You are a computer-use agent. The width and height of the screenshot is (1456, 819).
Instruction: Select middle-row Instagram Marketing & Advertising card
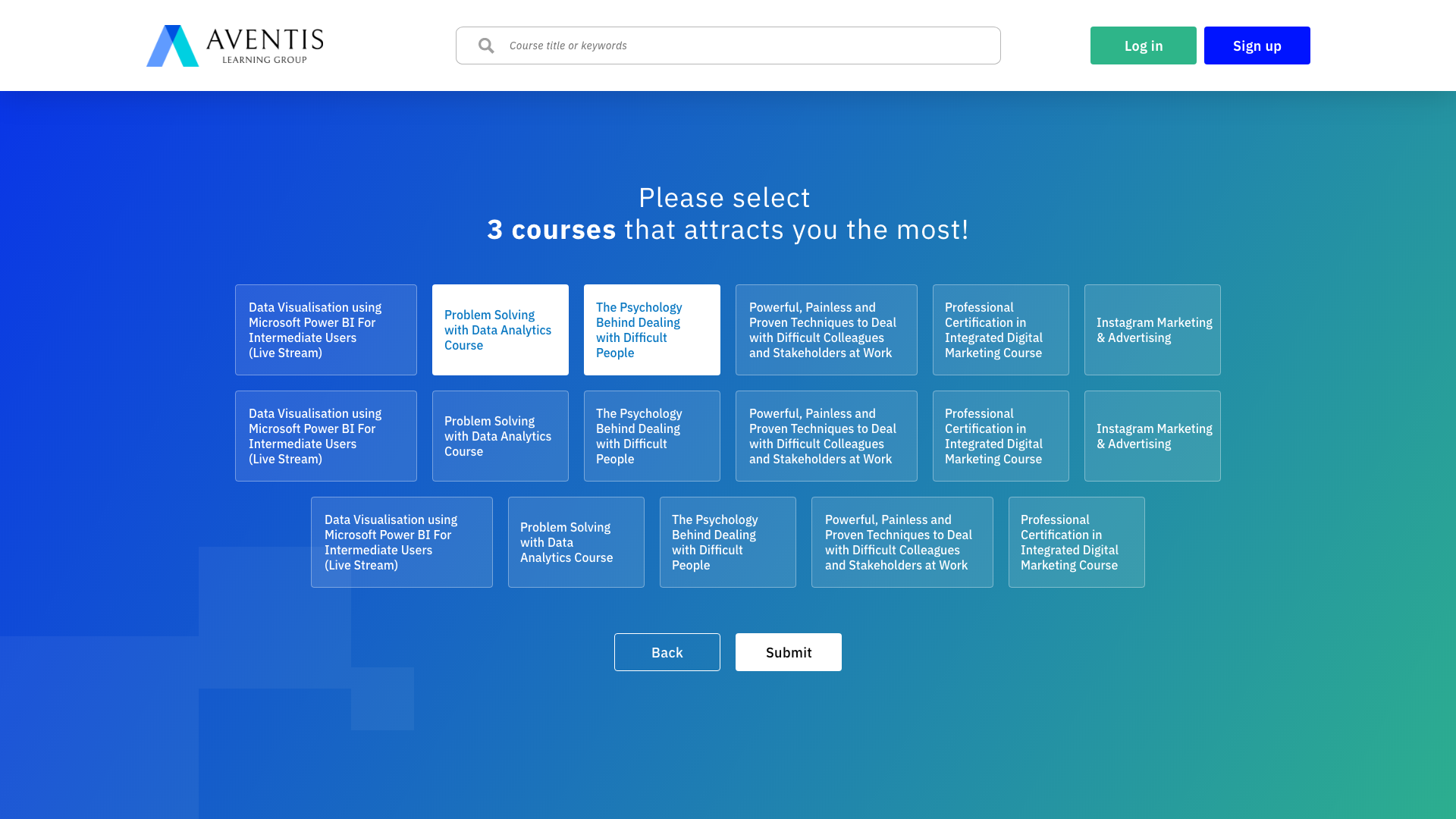[x=1153, y=436]
